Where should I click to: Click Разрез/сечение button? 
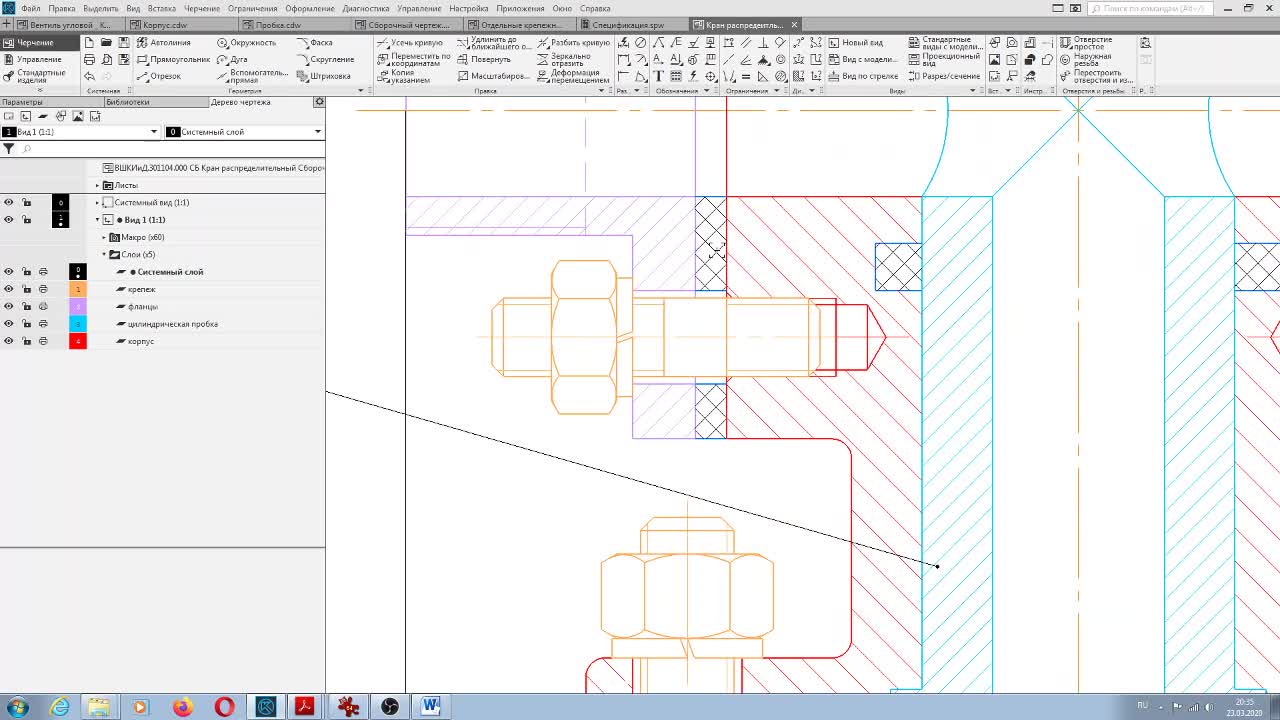(944, 76)
